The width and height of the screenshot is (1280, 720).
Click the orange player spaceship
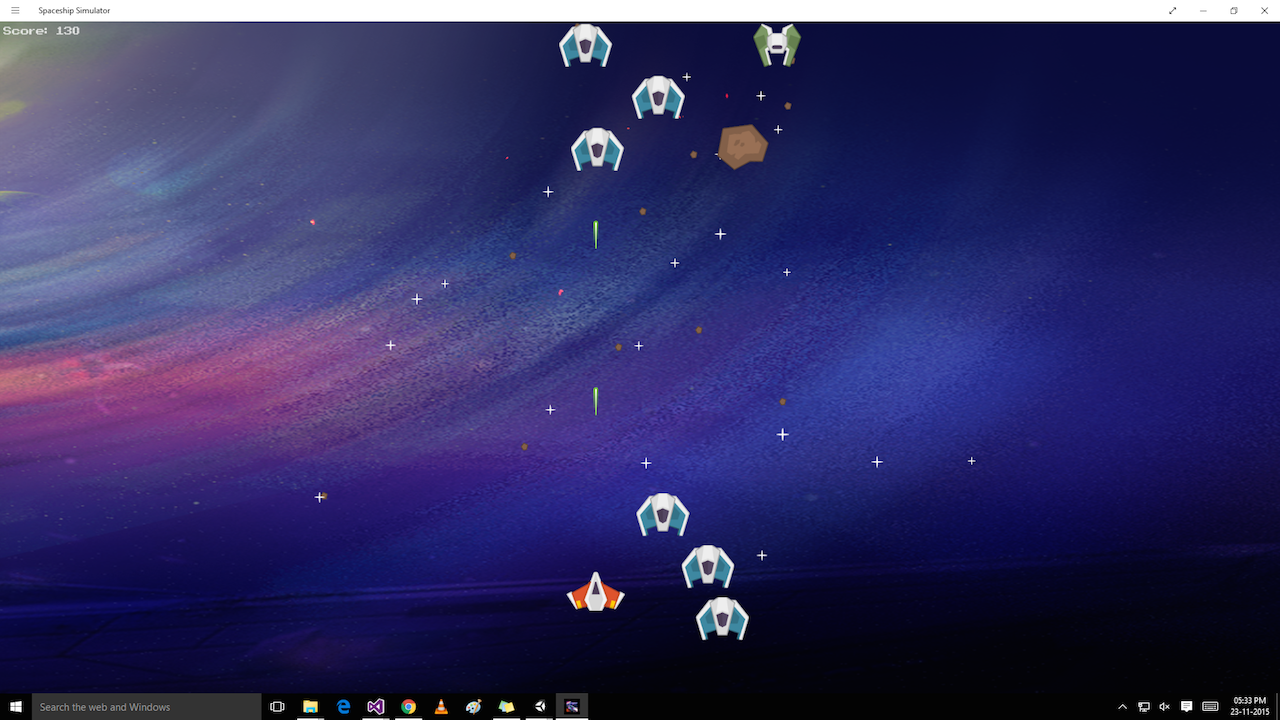click(596, 592)
